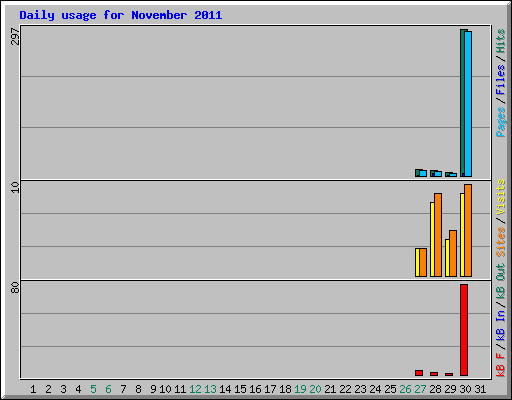Screen dimensions: 512x400
Task: Click day 6 on the x-axis
Action: [108, 389]
